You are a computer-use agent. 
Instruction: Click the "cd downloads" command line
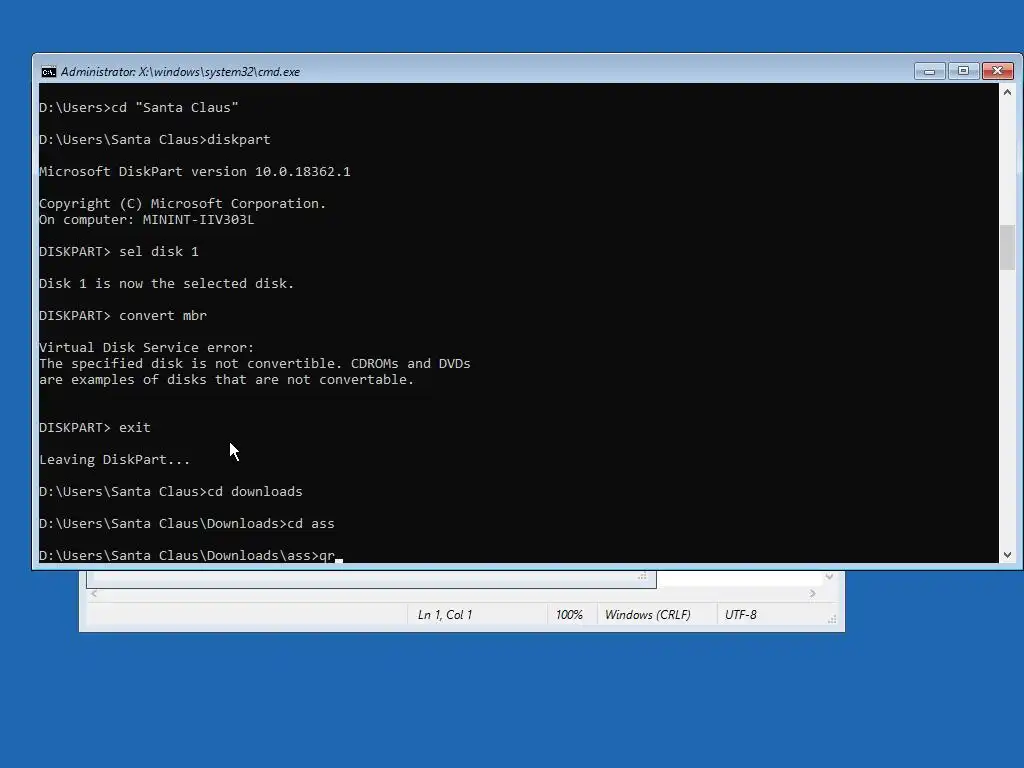(170, 491)
